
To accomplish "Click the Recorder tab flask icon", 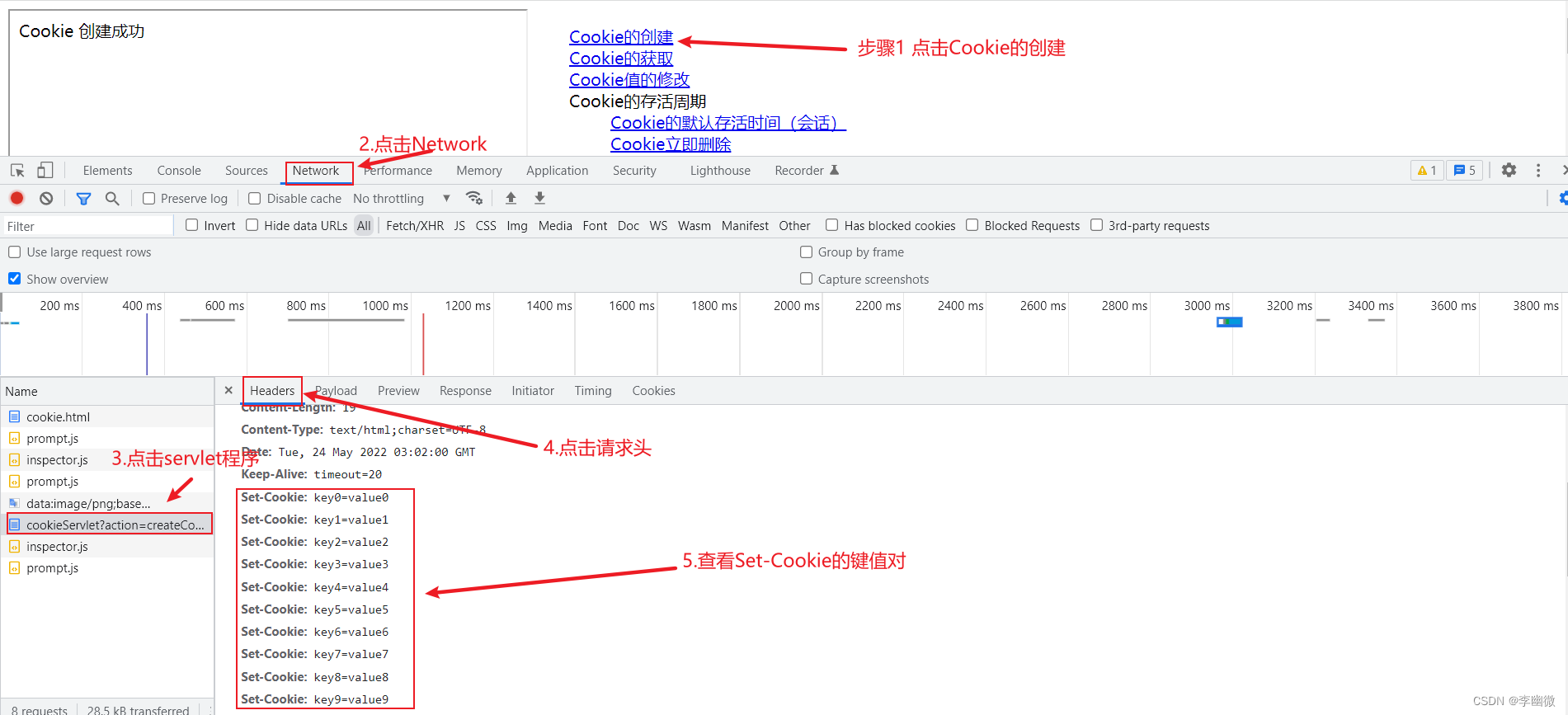I will [x=834, y=170].
